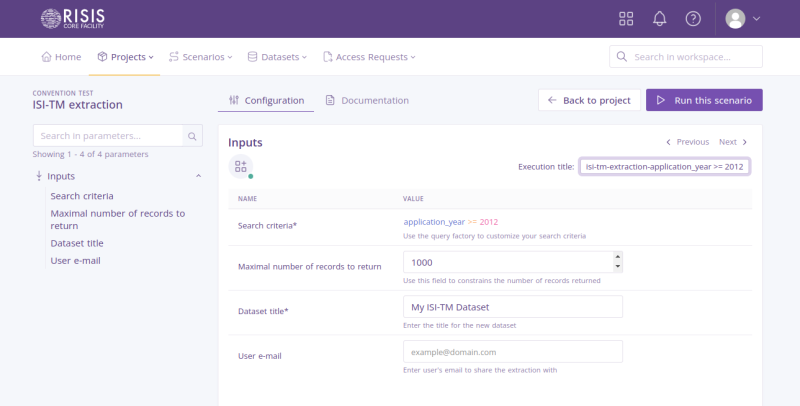800x406 pixels.
Task: Click the user avatar icon
Action: [x=736, y=19]
